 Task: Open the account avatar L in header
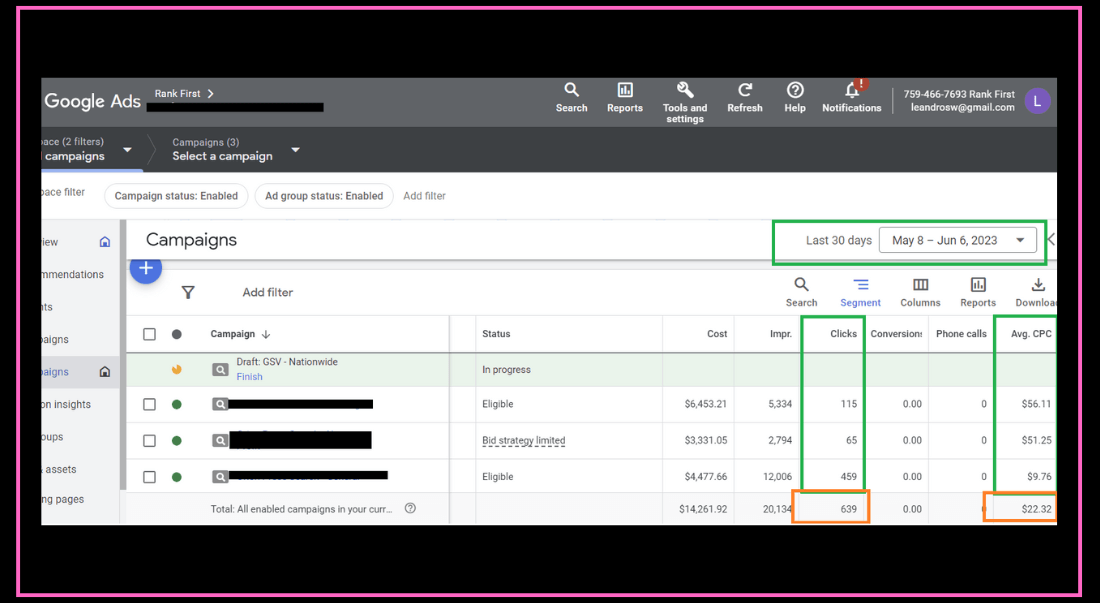(1037, 101)
